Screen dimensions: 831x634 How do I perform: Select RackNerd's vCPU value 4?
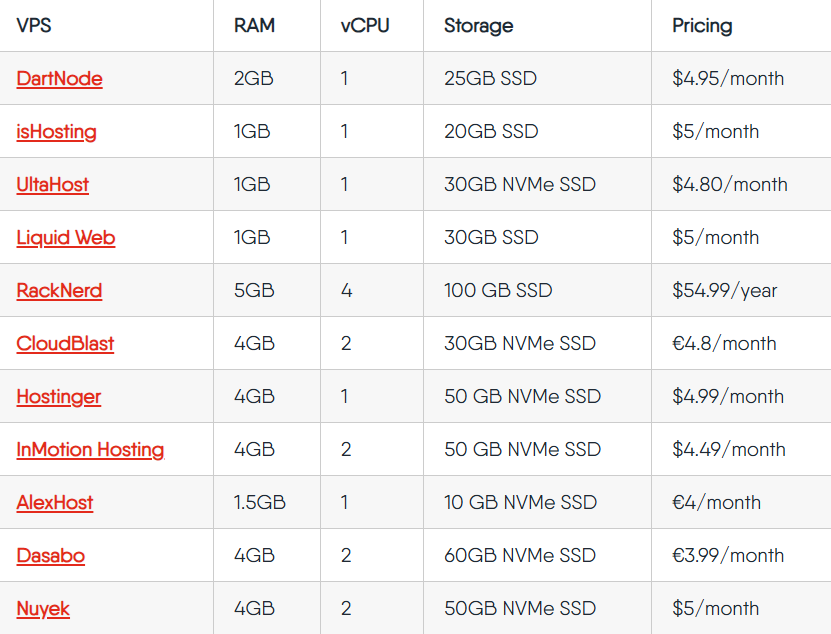click(347, 290)
